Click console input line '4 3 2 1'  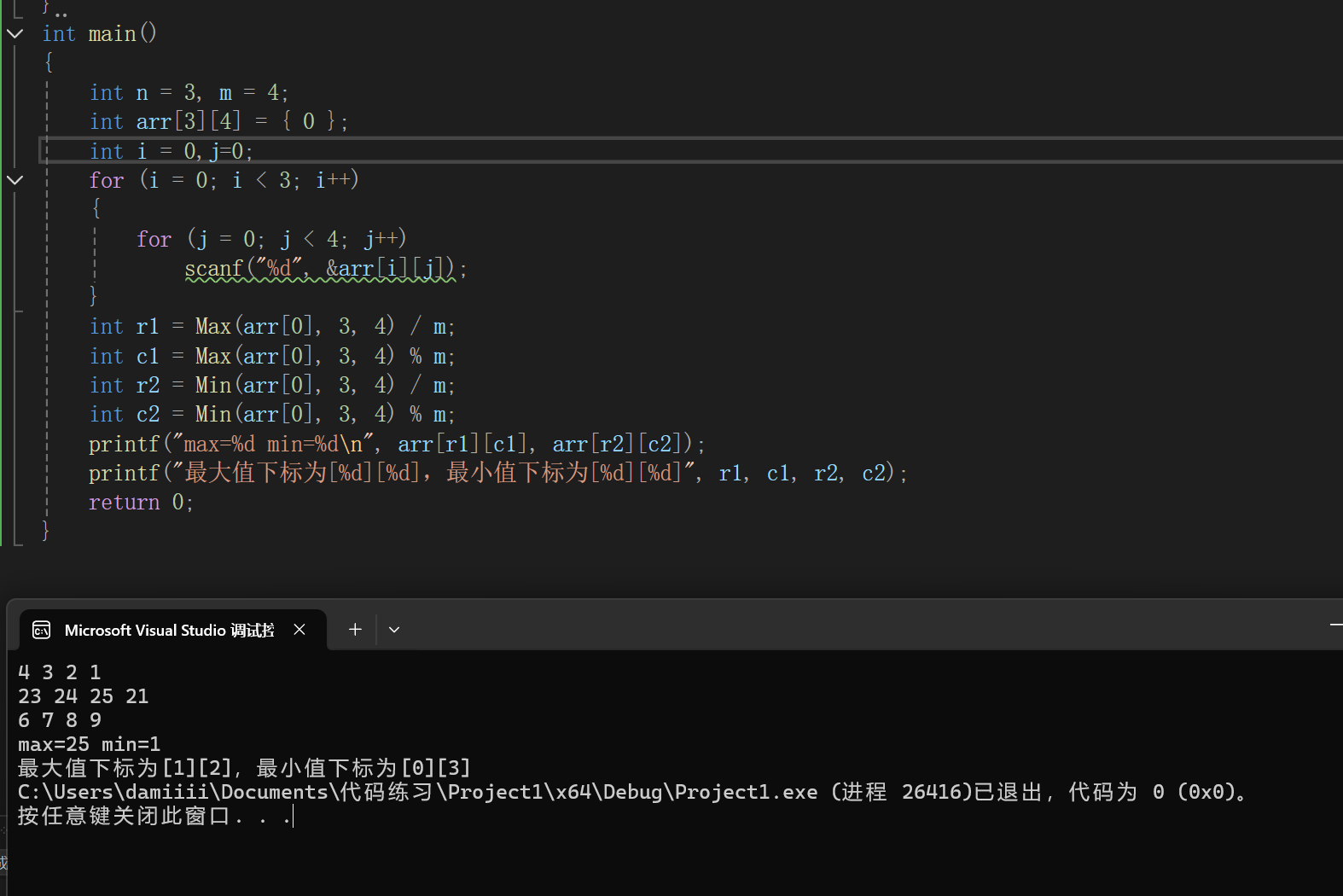(x=60, y=672)
